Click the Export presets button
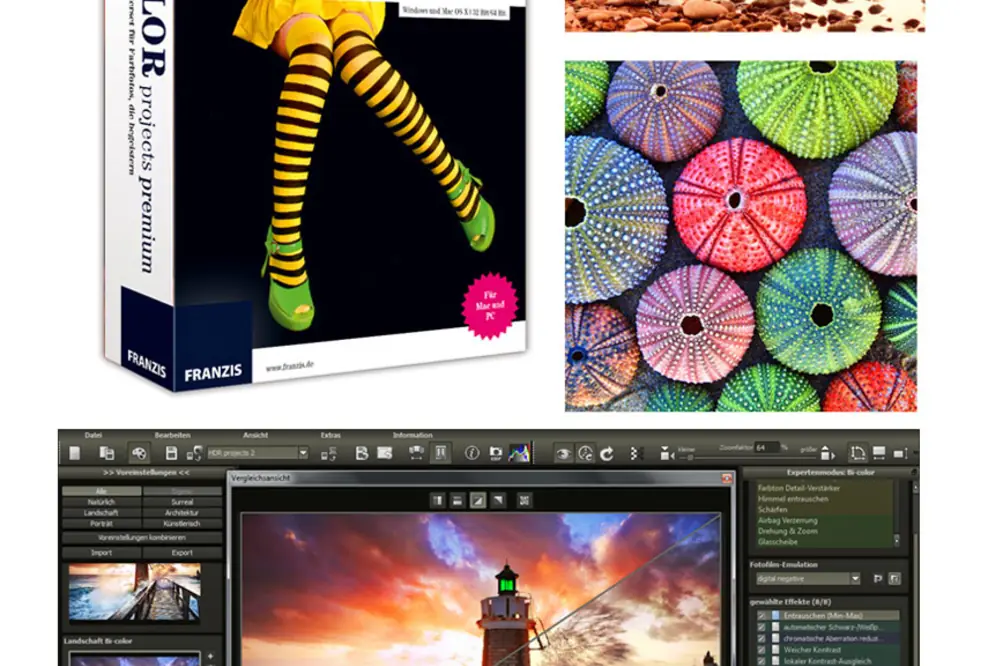988x666 pixels. click(182, 553)
